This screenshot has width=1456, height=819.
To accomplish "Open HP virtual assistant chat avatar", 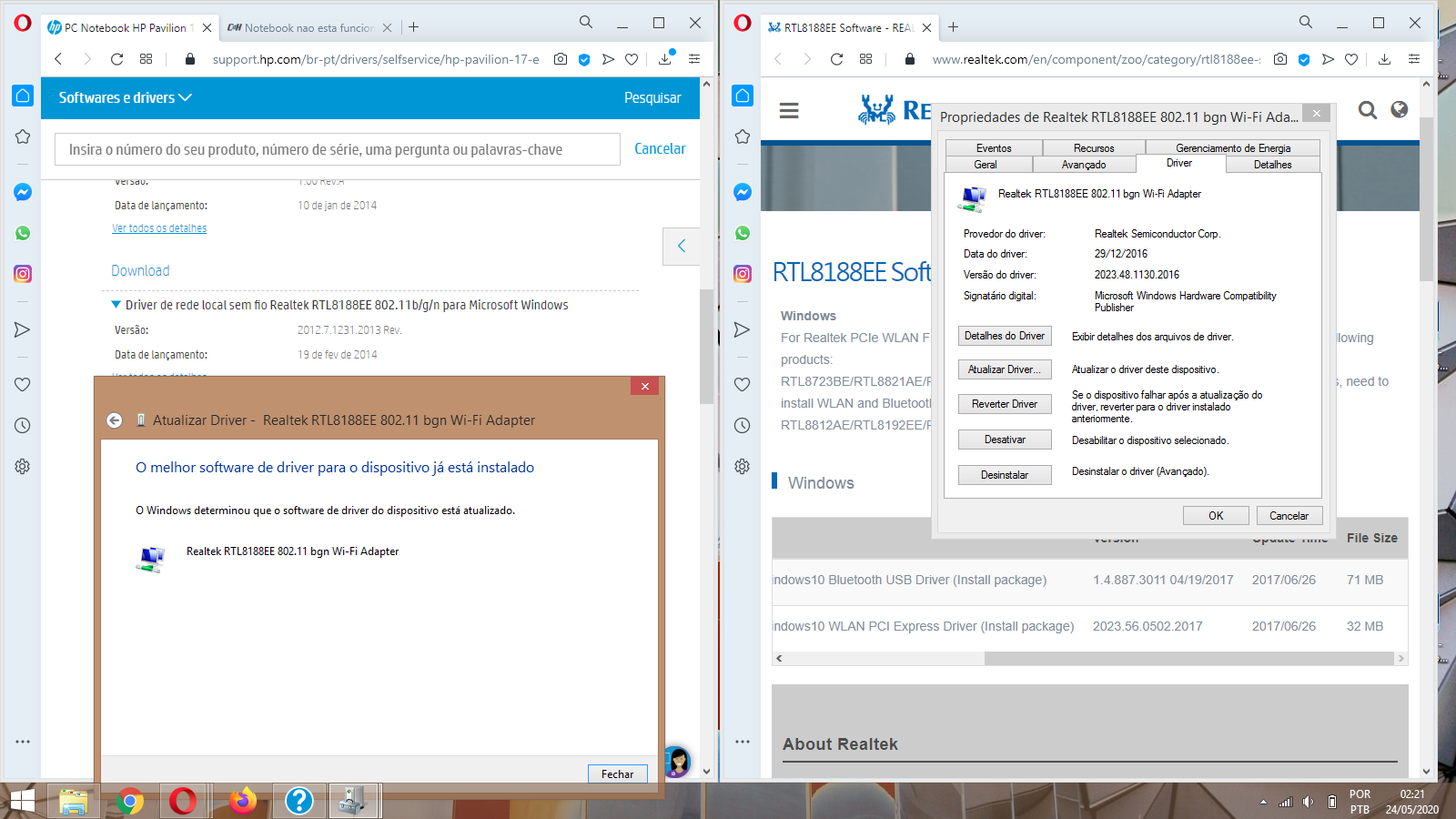I will coord(678,761).
